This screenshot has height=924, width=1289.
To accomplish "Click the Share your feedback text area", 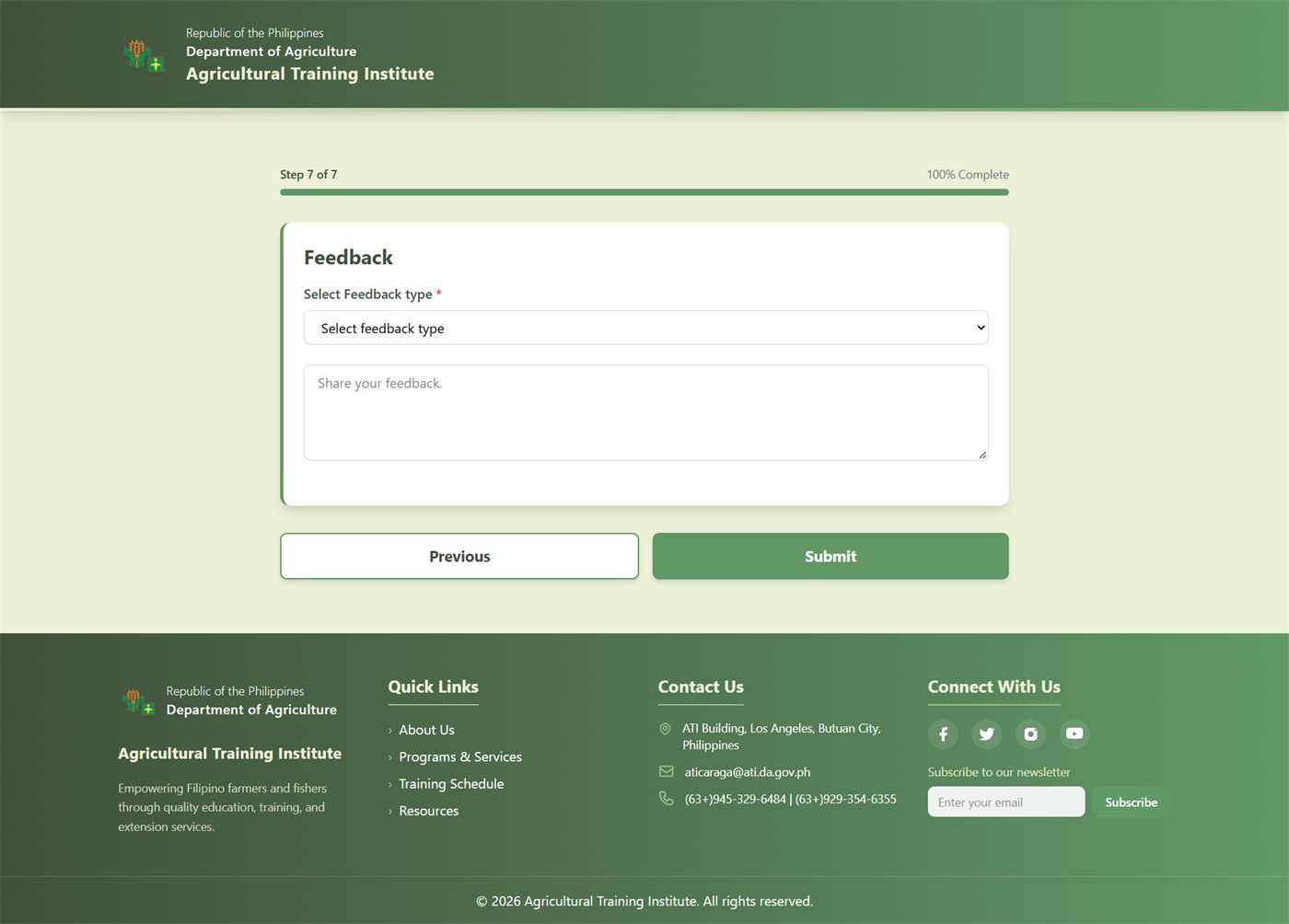I will pos(645,412).
